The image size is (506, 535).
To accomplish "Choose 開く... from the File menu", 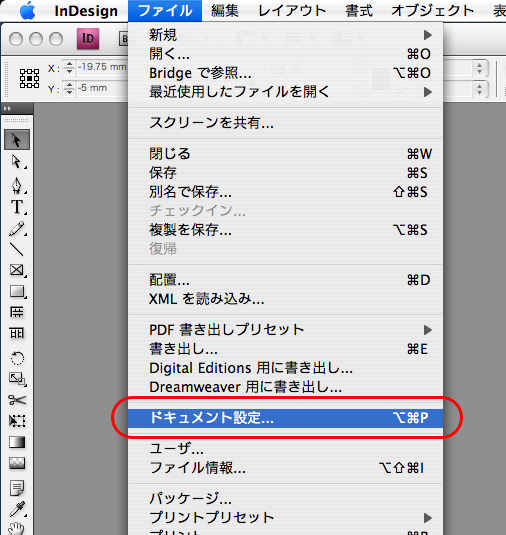I will [x=286, y=54].
